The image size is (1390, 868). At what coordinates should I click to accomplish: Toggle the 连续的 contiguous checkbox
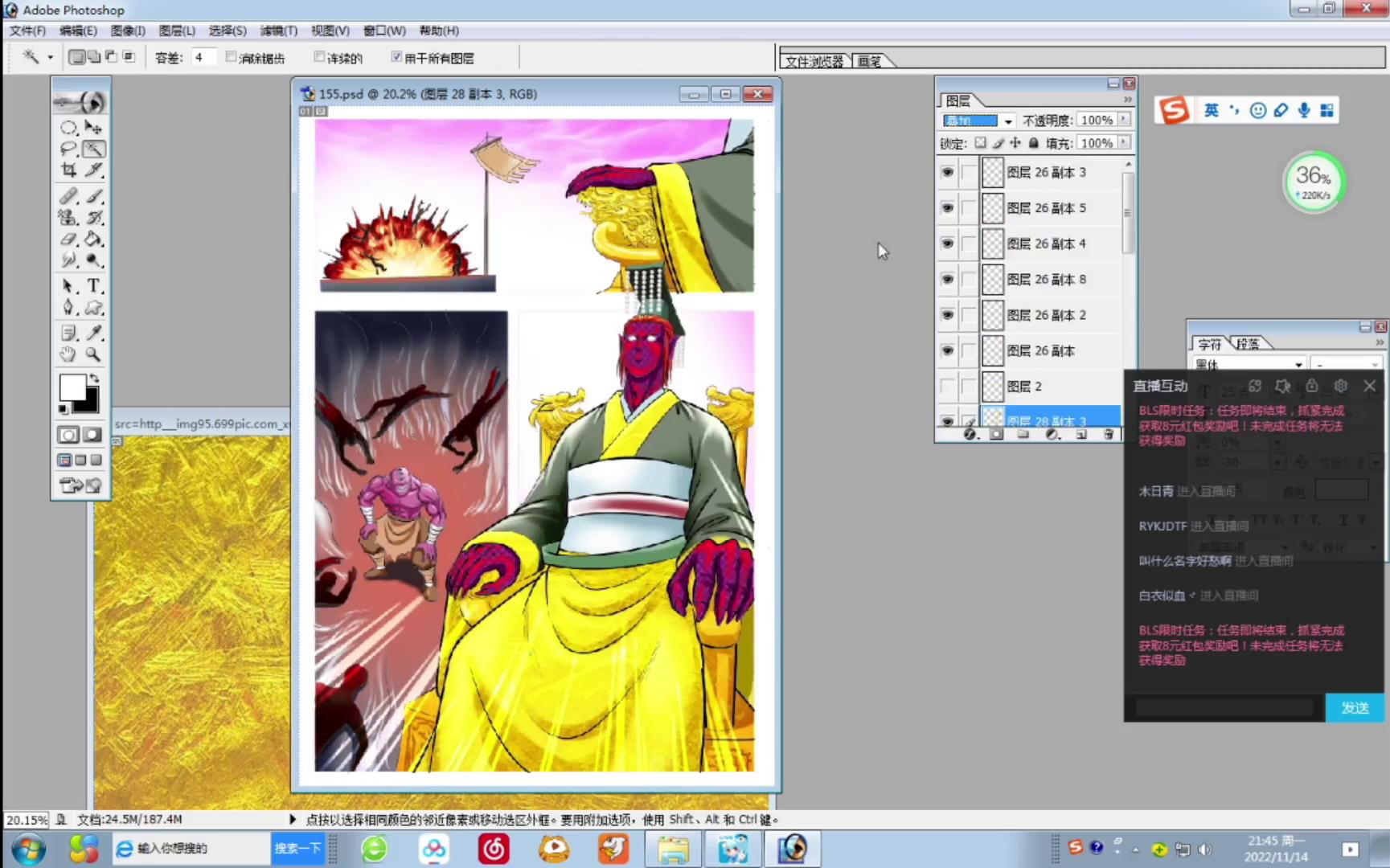[x=319, y=57]
